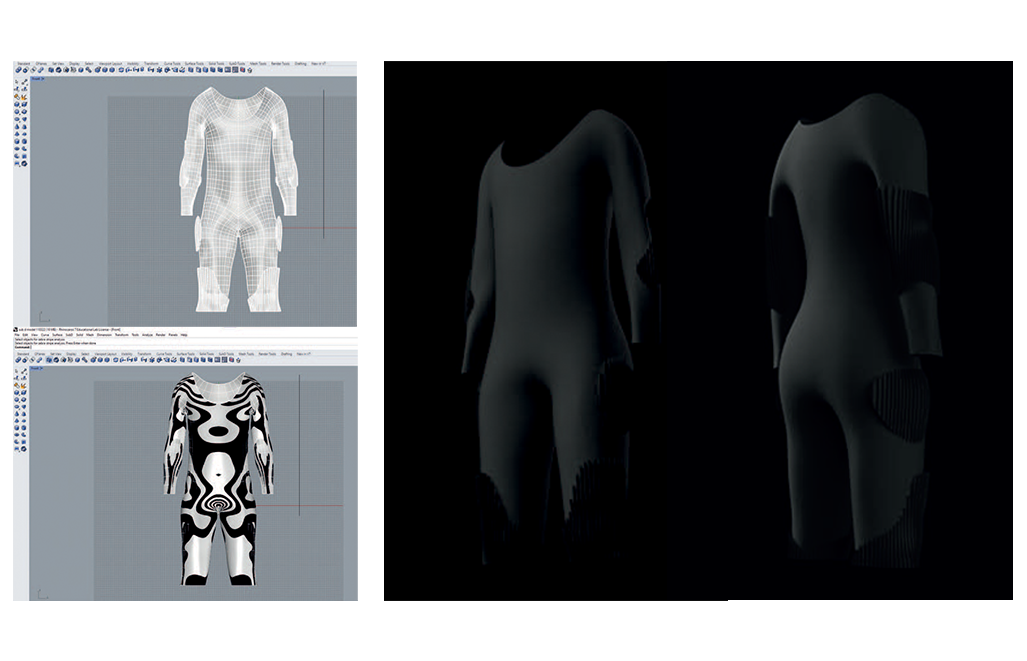
Task: Switch to Render Tools tab in lower window
Action: 267,354
